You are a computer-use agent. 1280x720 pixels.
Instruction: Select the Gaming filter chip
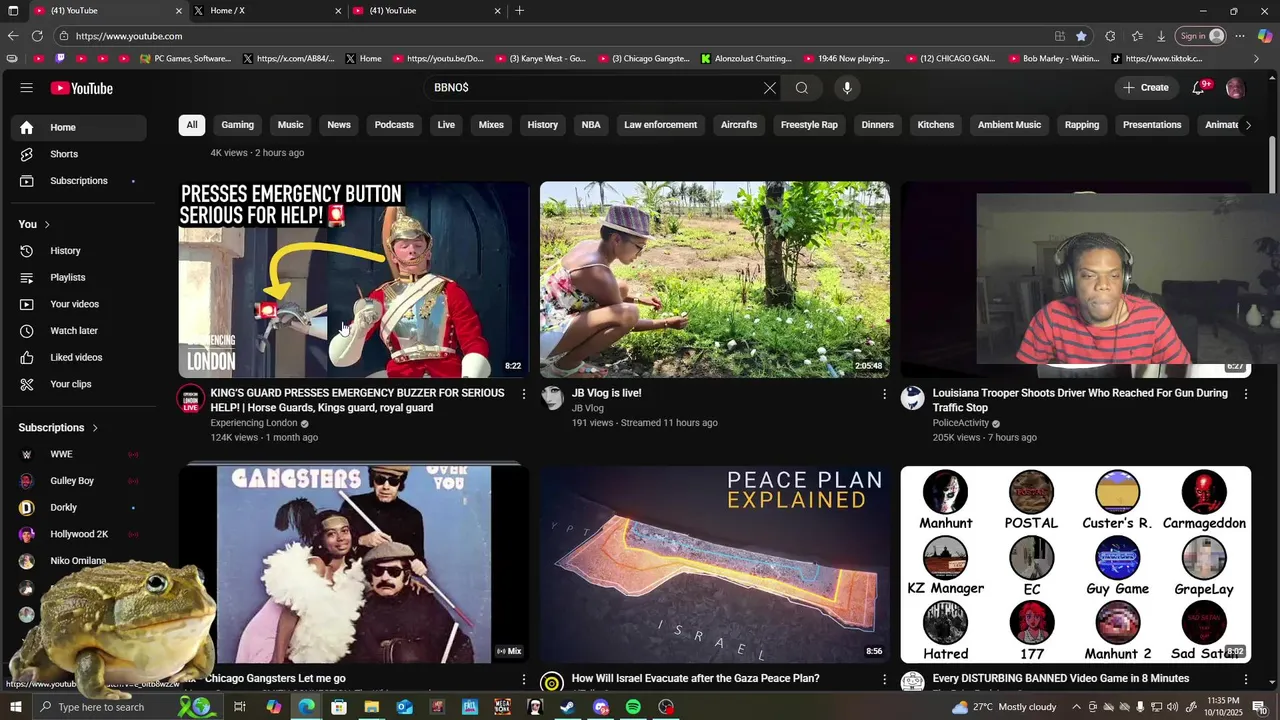click(237, 125)
